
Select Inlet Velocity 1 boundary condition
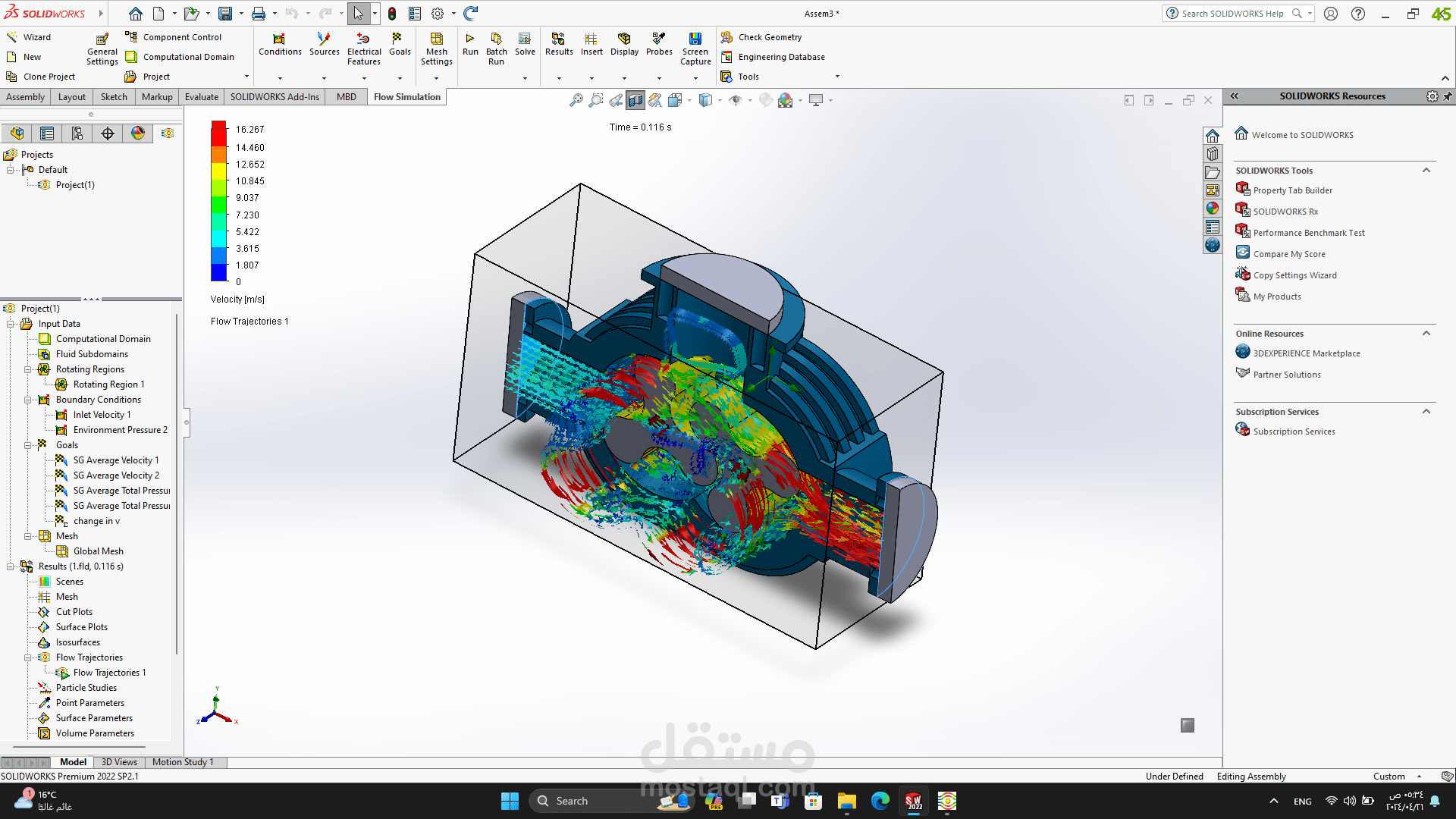102,415
